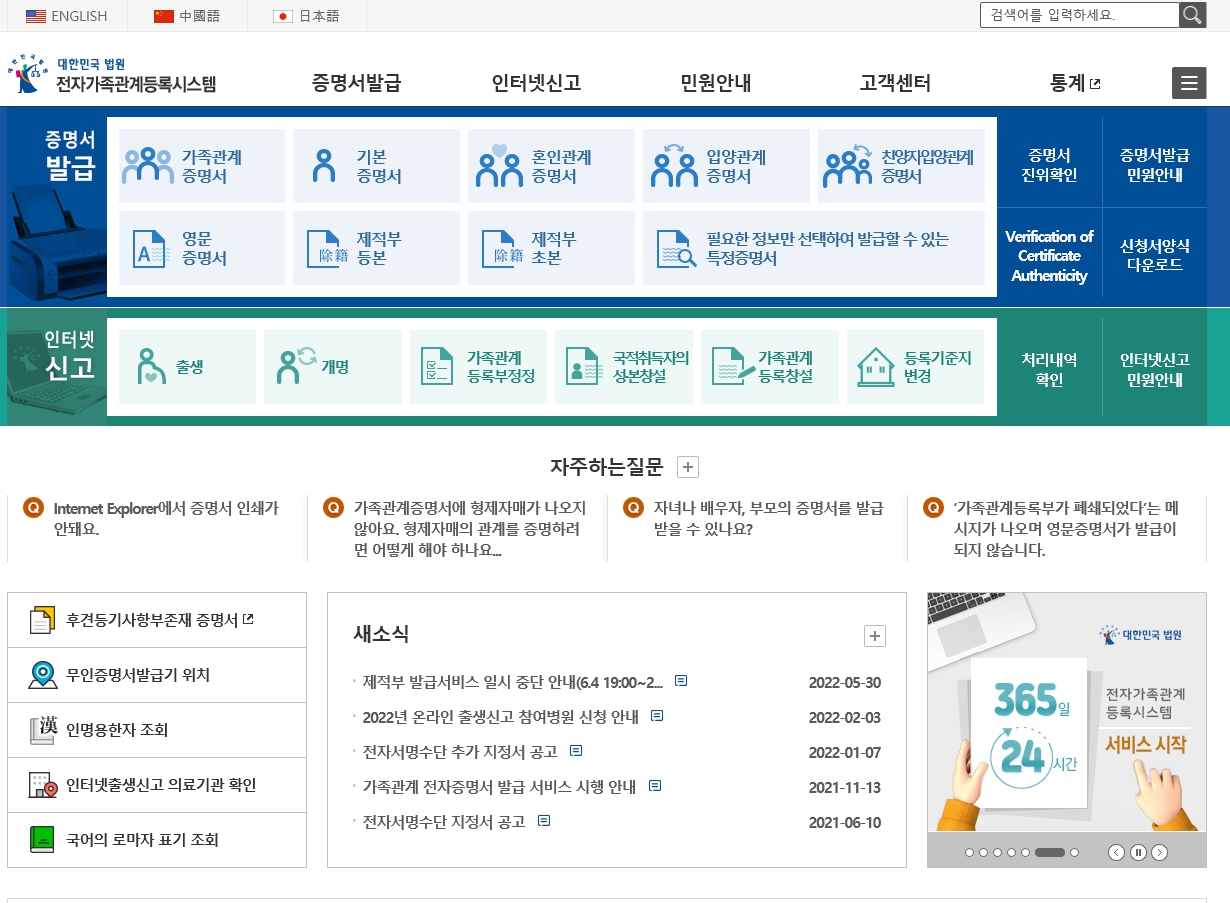The image size is (1230, 903).
Task: Open the hamburger navigation menu
Action: click(x=1189, y=83)
